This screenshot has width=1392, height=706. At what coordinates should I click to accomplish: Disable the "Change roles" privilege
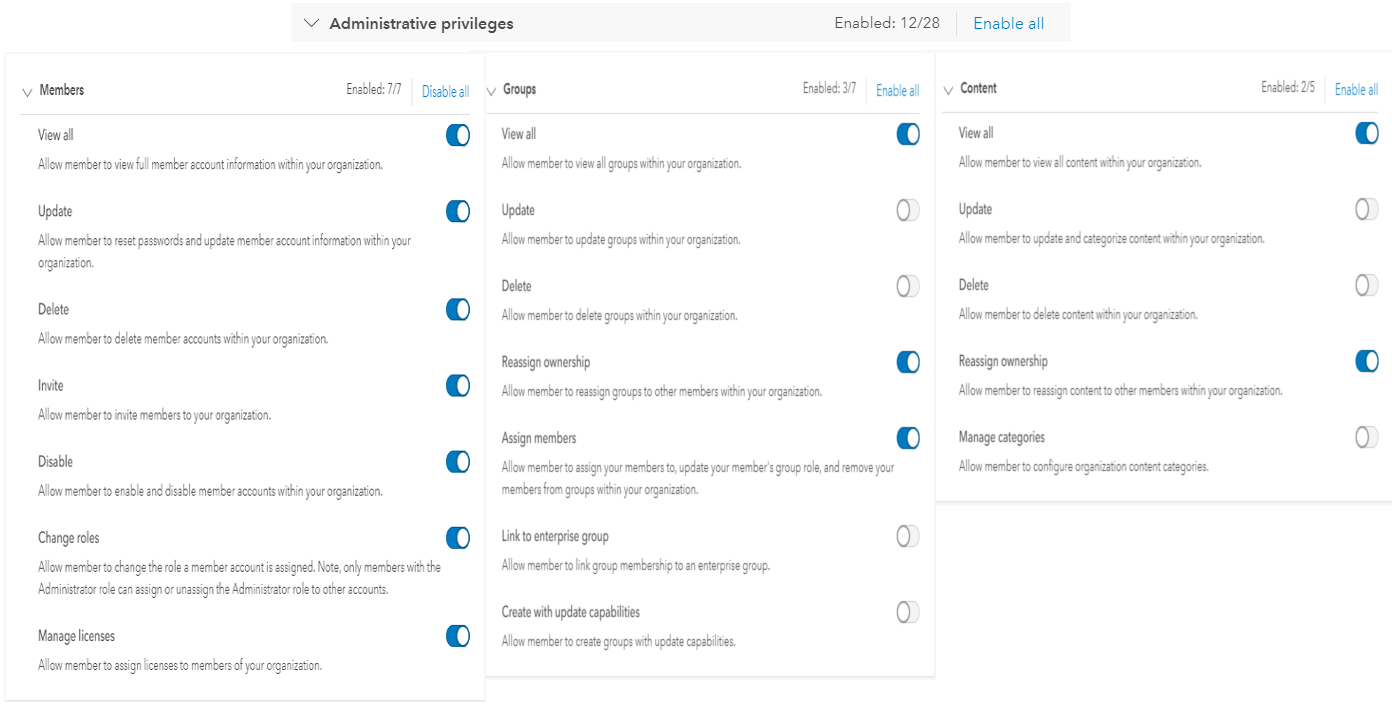[457, 537]
